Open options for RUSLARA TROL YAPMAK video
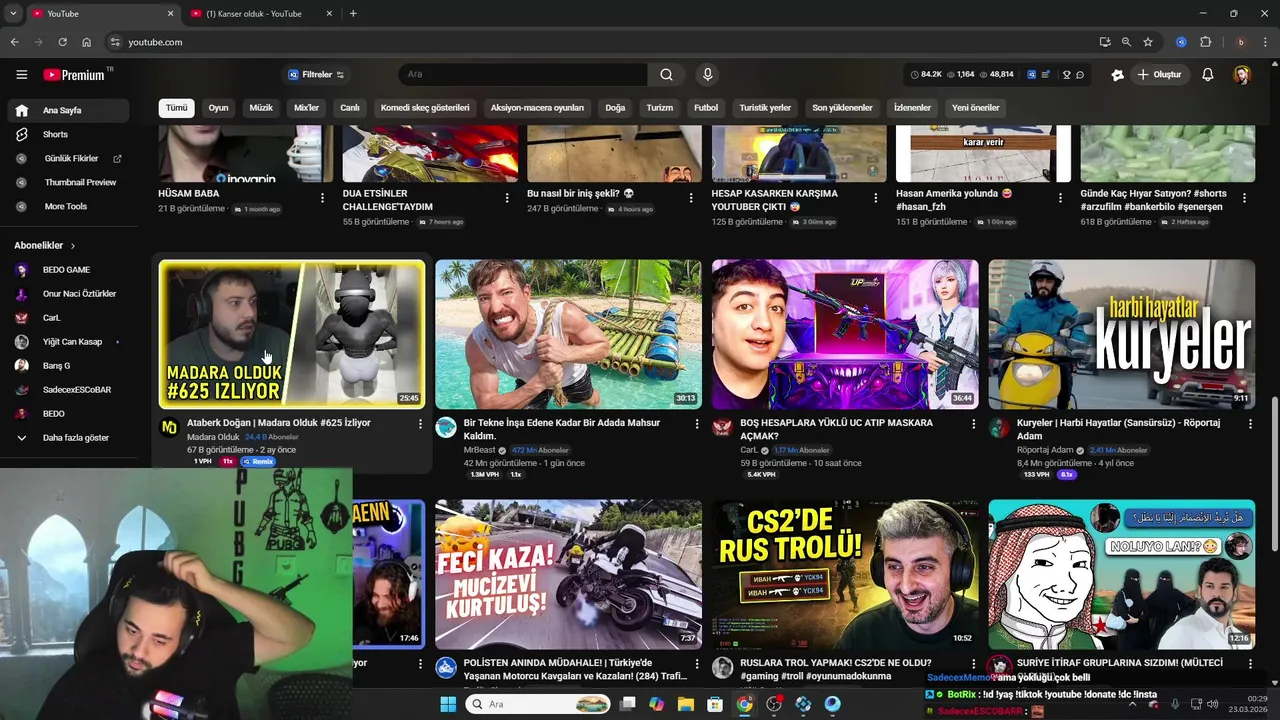This screenshot has width=1280, height=720. 973,664
